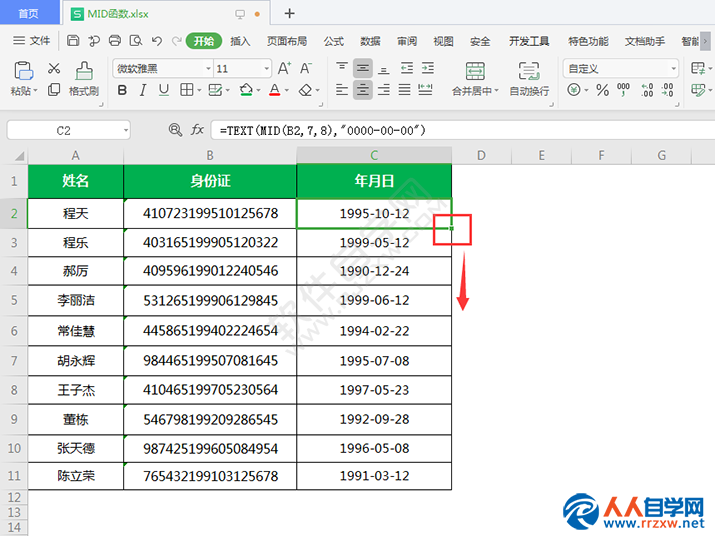Decrease decimal places

(x=668, y=90)
